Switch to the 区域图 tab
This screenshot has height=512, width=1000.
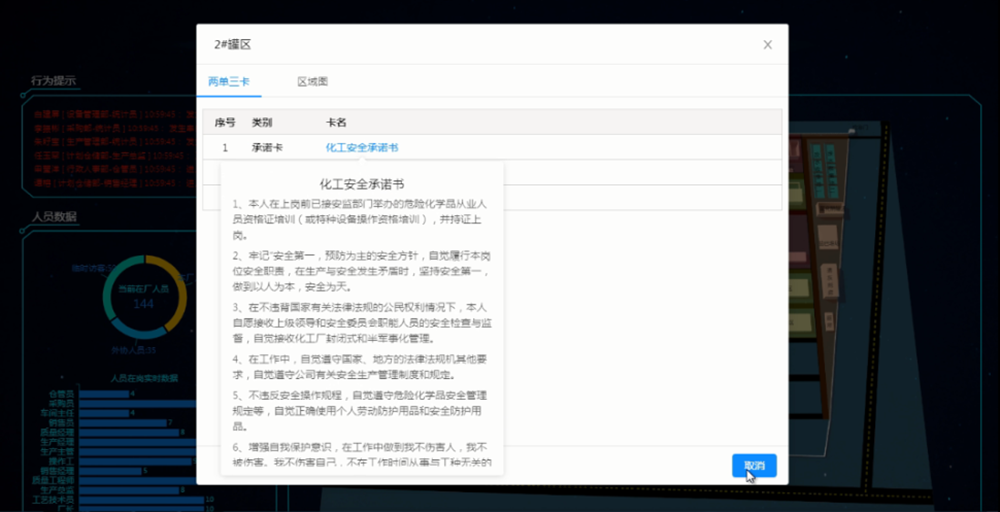pos(312,81)
